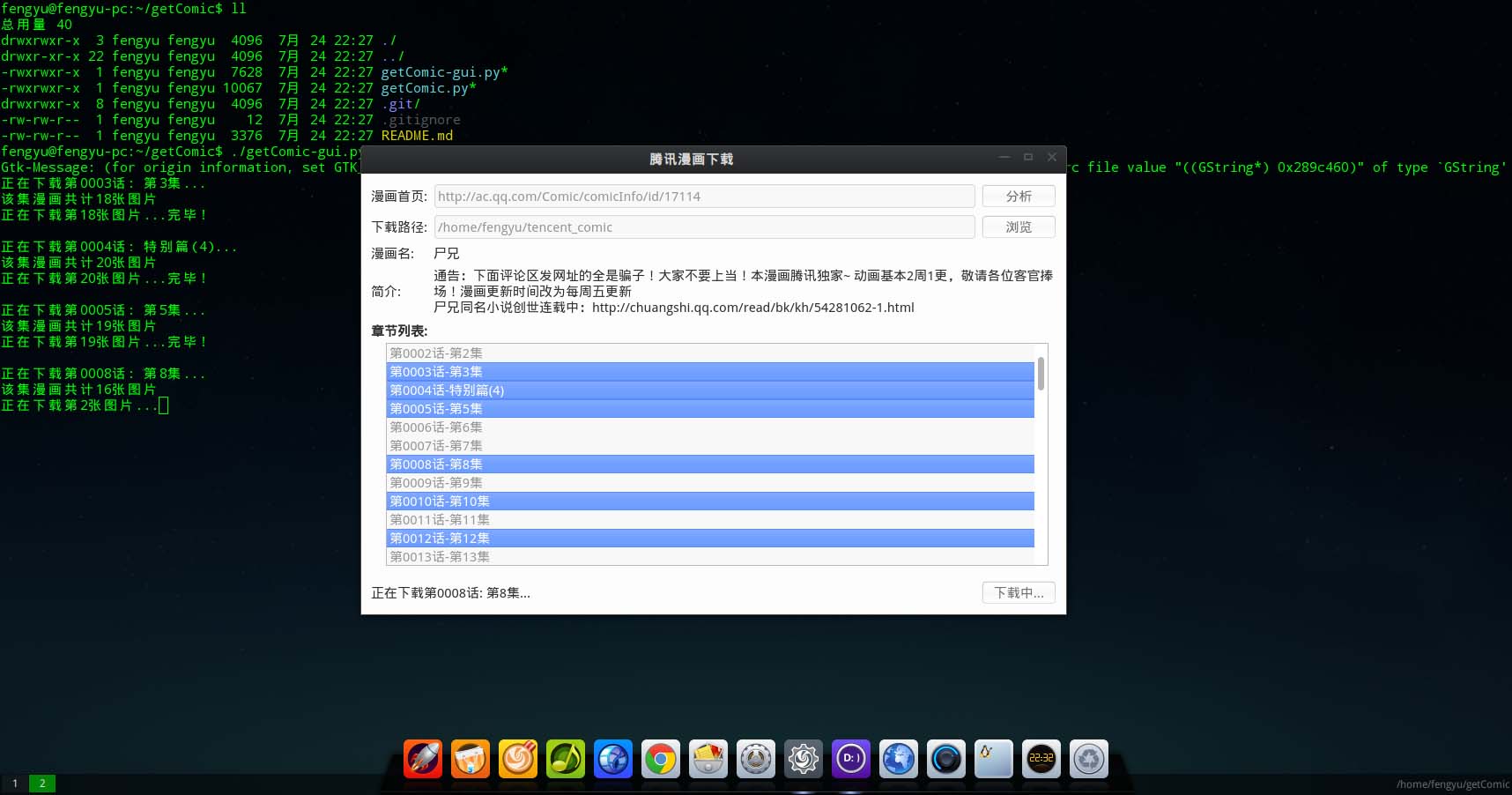
Task: Select chapter 第0006话-第6集 in list
Action: (x=709, y=427)
